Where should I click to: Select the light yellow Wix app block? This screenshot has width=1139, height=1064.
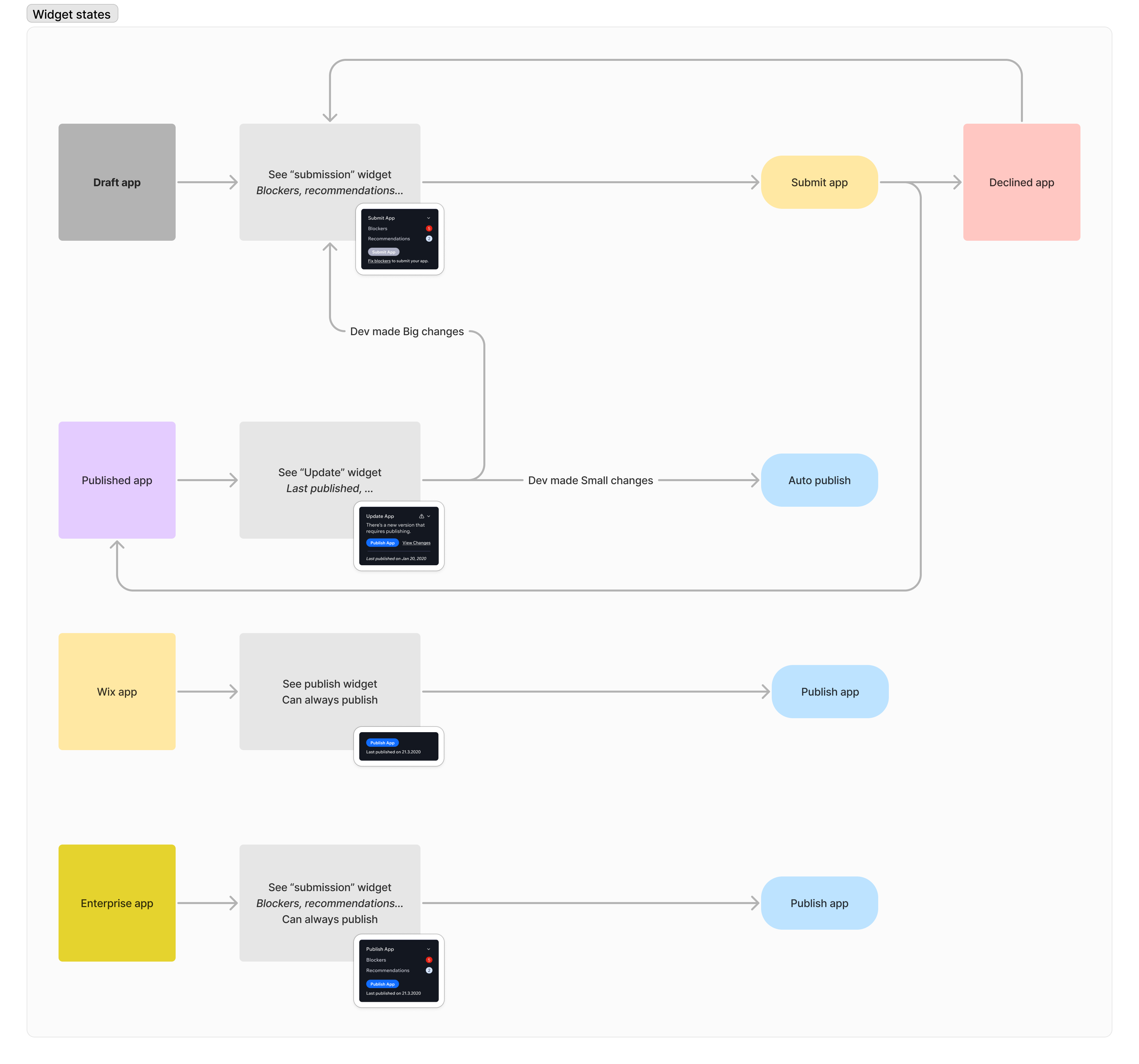coord(117,691)
